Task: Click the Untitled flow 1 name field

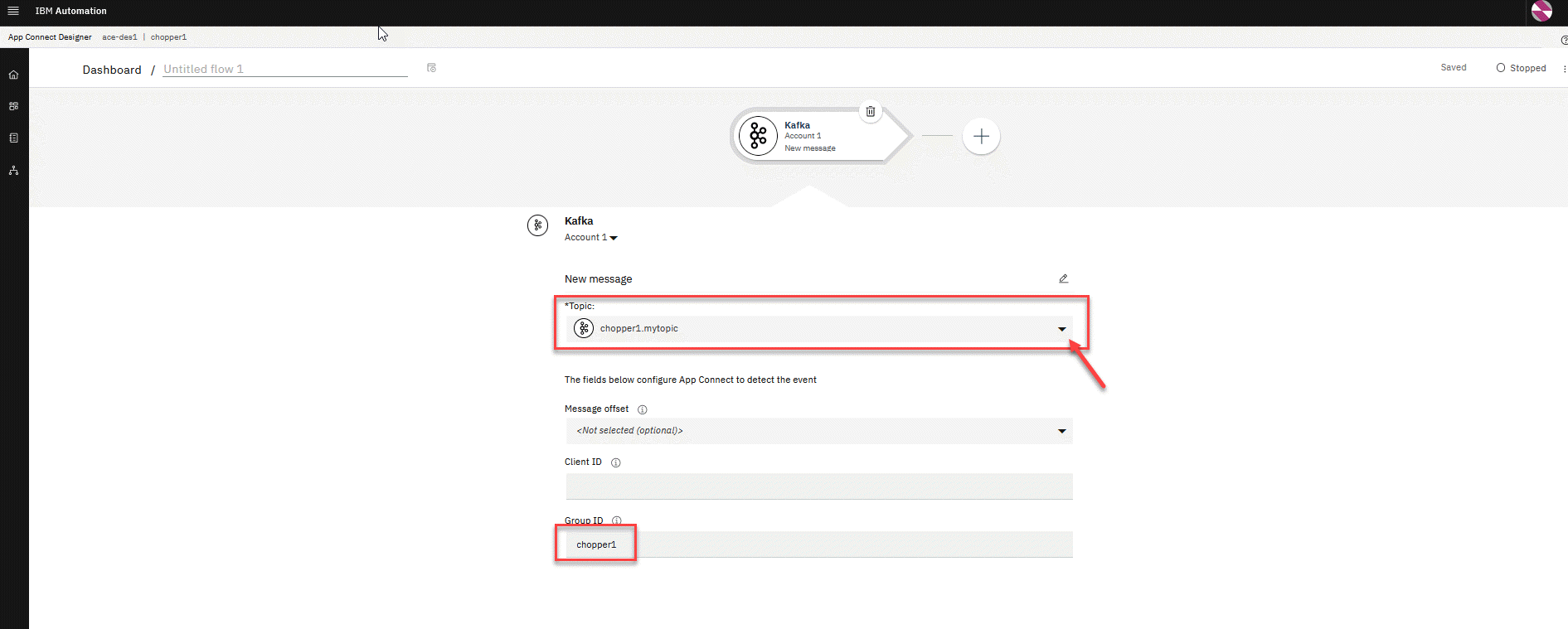Action: point(285,69)
